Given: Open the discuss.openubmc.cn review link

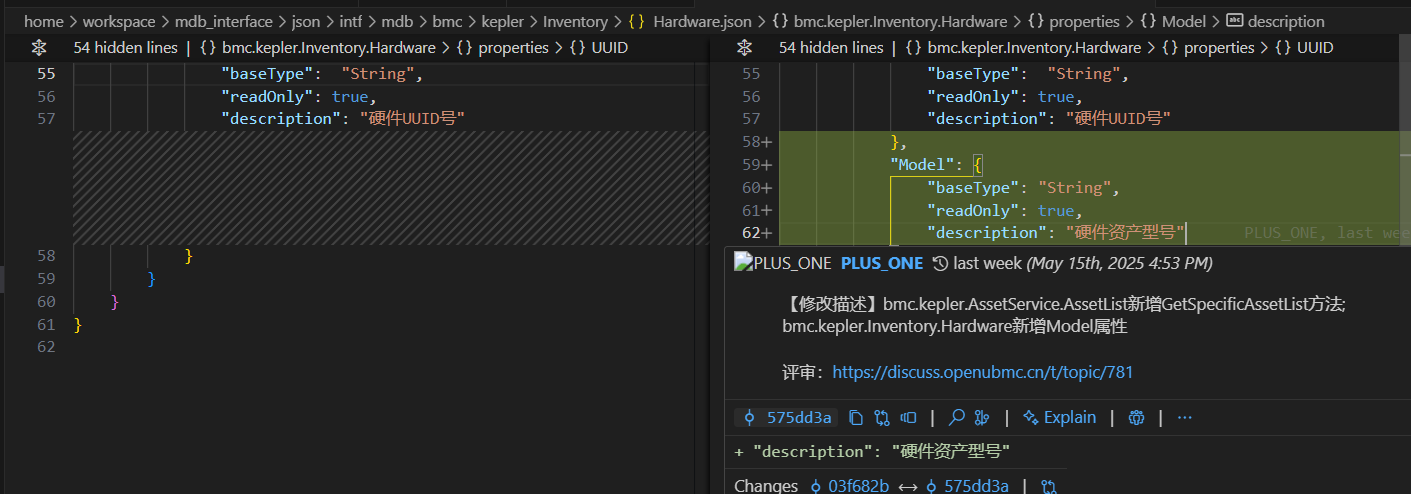Looking at the screenshot, I should [x=982, y=372].
